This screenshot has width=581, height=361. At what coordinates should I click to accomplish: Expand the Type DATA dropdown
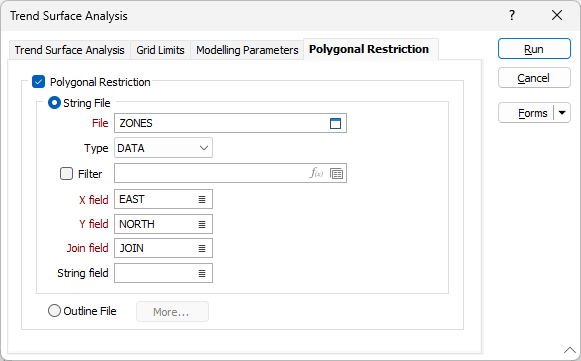tap(163, 148)
